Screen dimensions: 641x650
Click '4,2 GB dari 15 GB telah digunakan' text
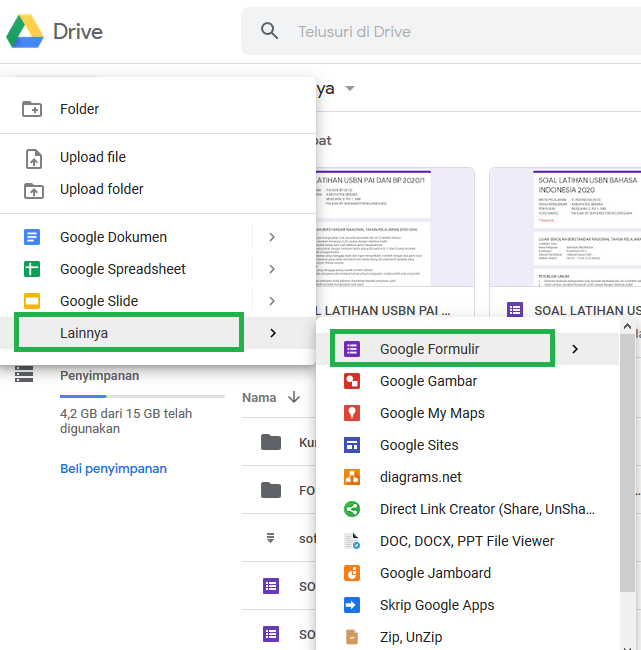click(126, 421)
